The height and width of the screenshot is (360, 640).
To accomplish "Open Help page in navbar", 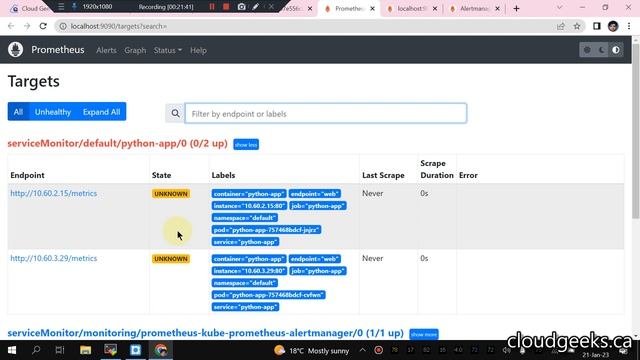I will [x=198, y=50].
